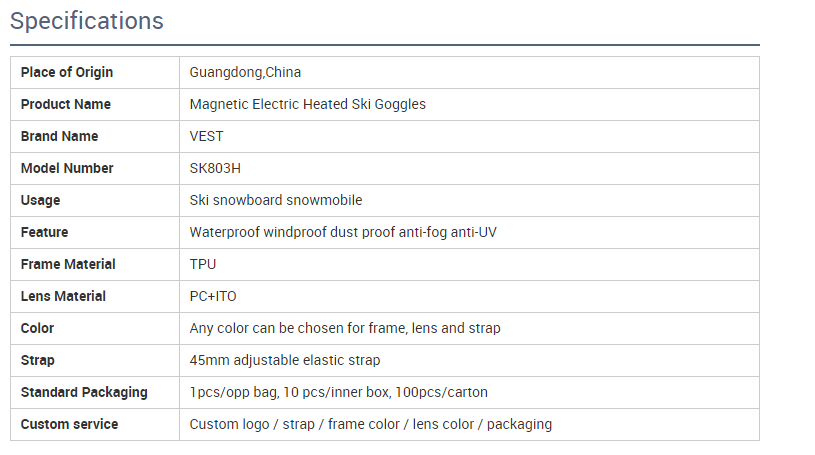This screenshot has width=815, height=455.
Task: Click the Specifications heading
Action: 87,20
